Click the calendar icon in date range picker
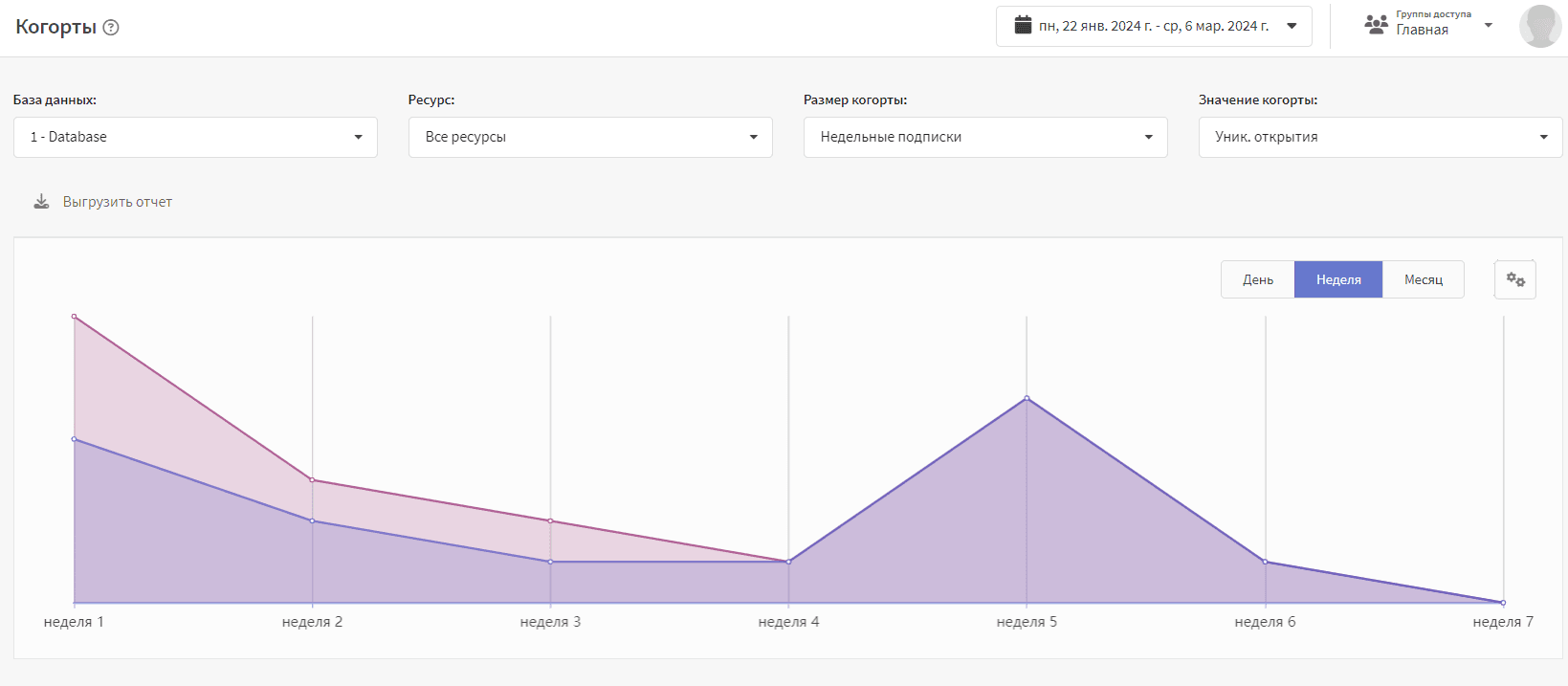Screen dimensions: 1568x686 pos(1023,25)
